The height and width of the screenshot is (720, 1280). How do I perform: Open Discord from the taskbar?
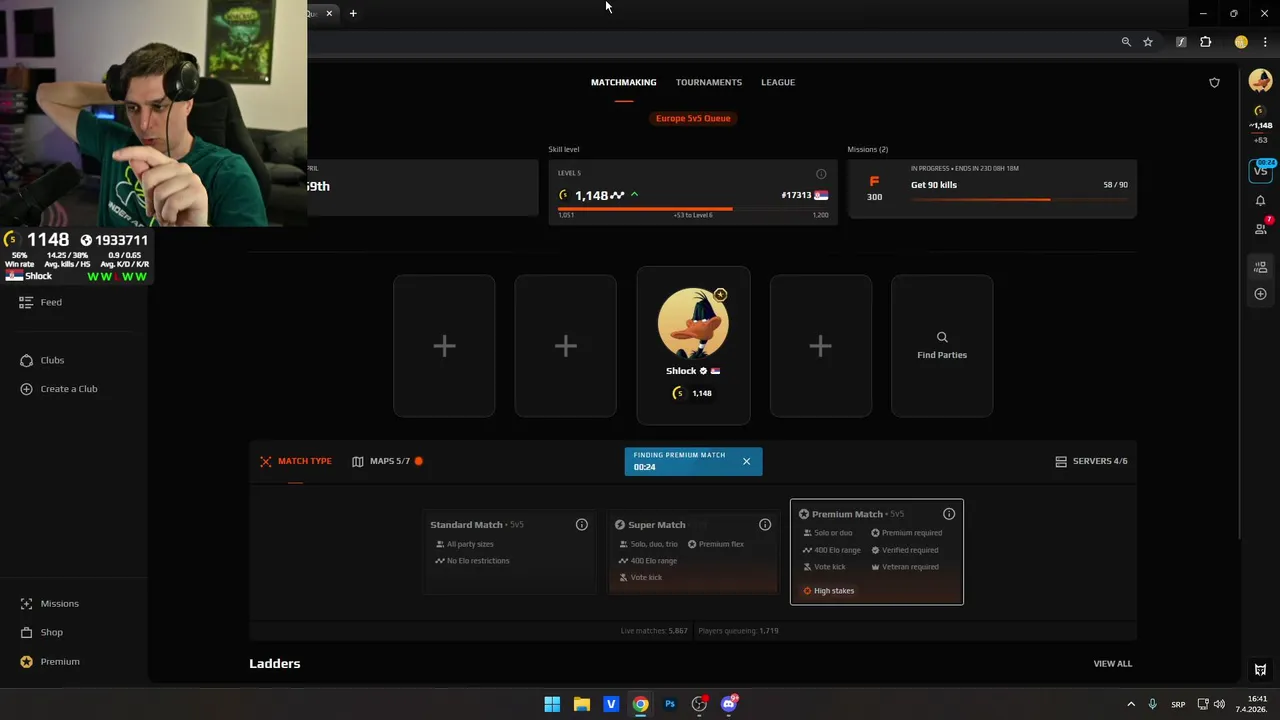729,704
